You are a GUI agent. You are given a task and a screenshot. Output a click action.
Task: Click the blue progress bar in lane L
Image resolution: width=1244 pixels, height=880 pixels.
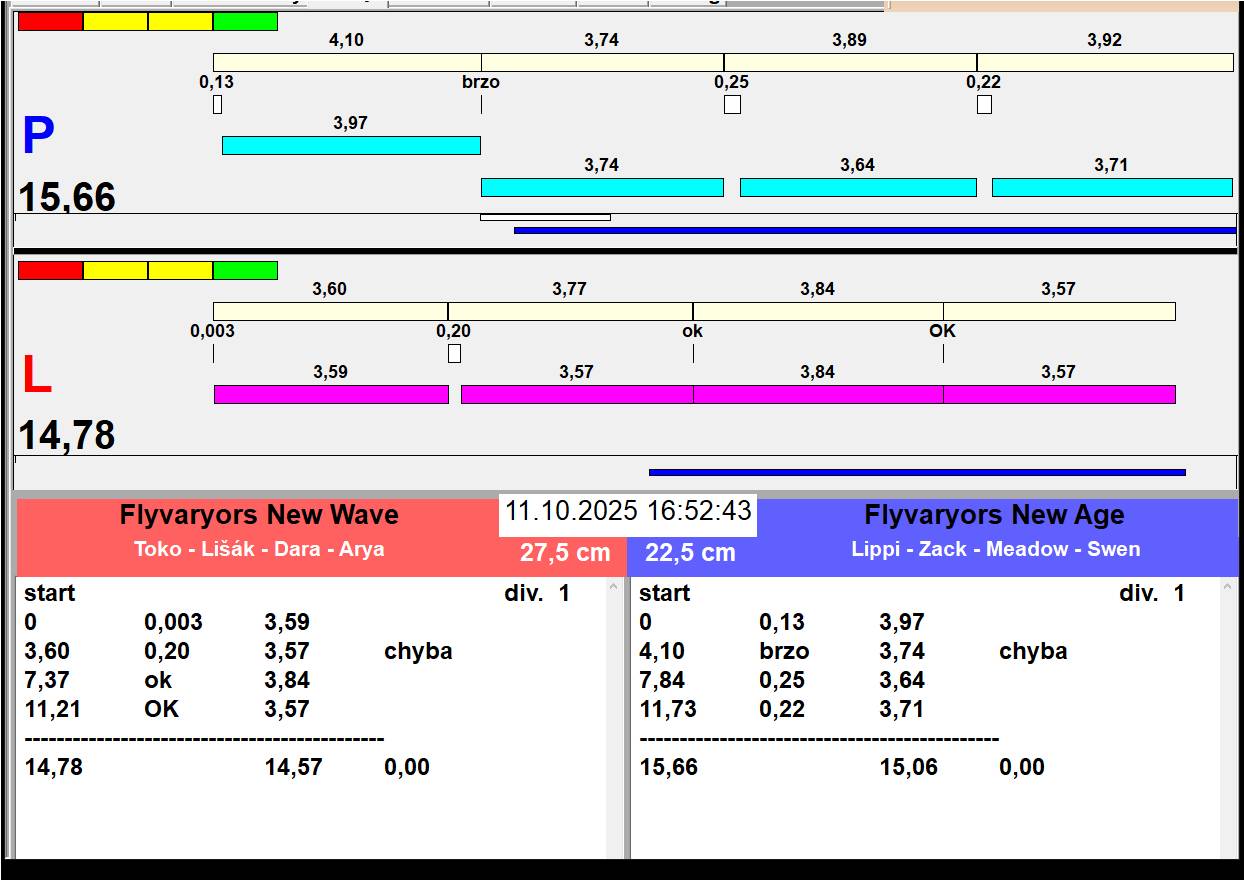pyautogui.click(x=916, y=472)
